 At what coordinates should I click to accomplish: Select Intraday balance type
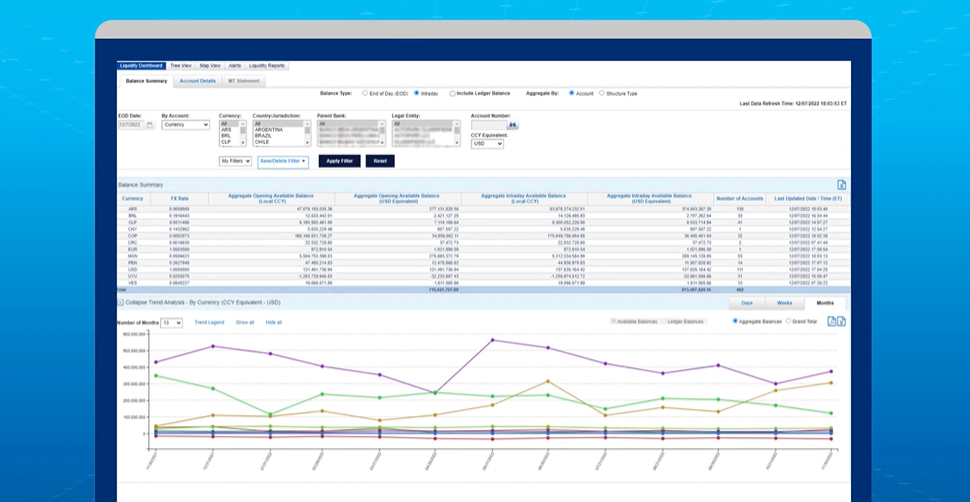pos(416,93)
